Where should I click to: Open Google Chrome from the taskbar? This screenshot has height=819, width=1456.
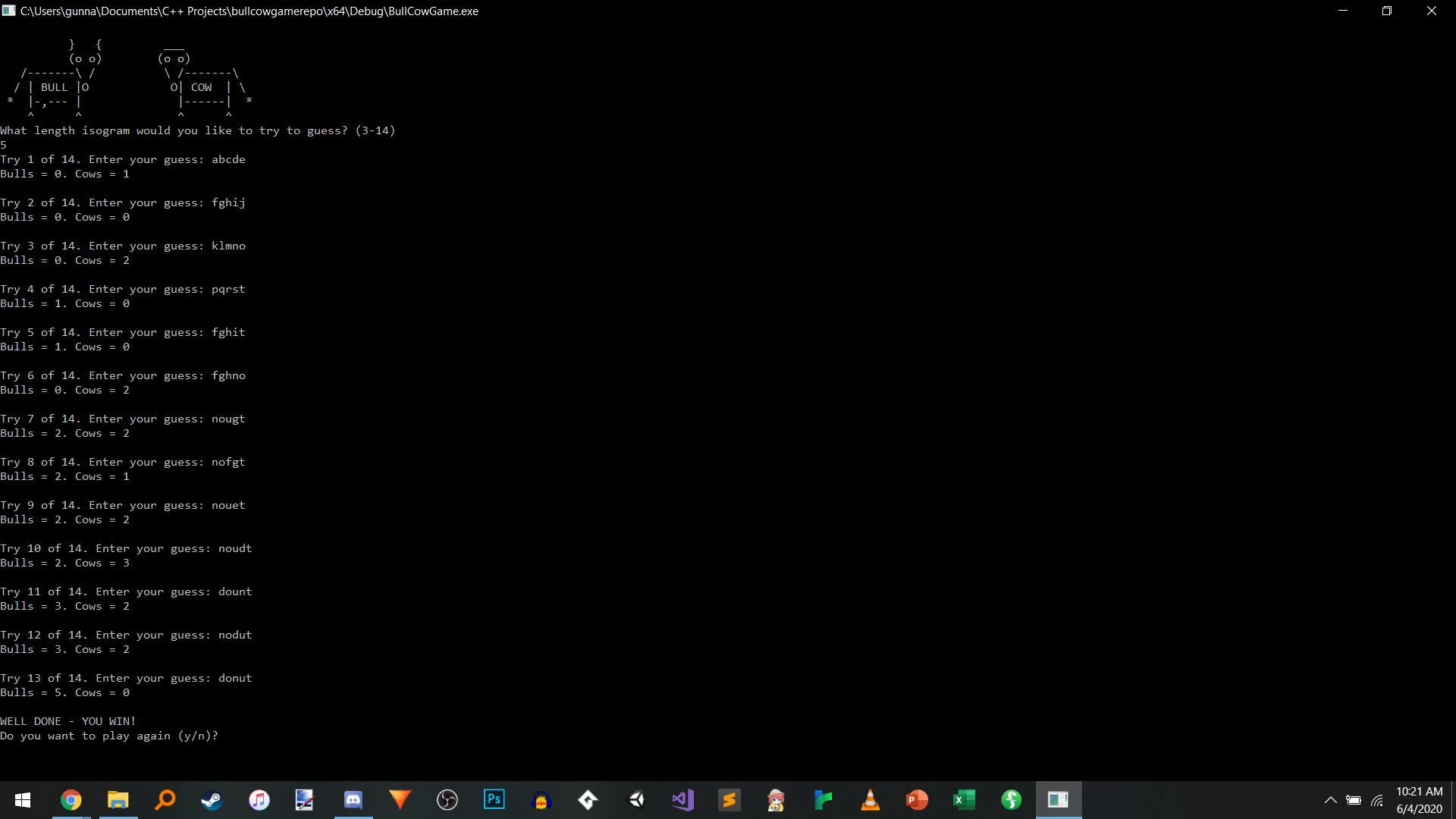71,800
